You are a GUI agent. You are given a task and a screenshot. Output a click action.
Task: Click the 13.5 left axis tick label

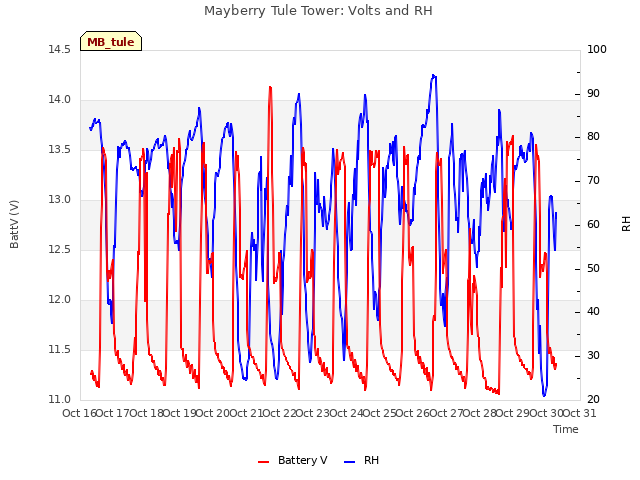(59, 149)
